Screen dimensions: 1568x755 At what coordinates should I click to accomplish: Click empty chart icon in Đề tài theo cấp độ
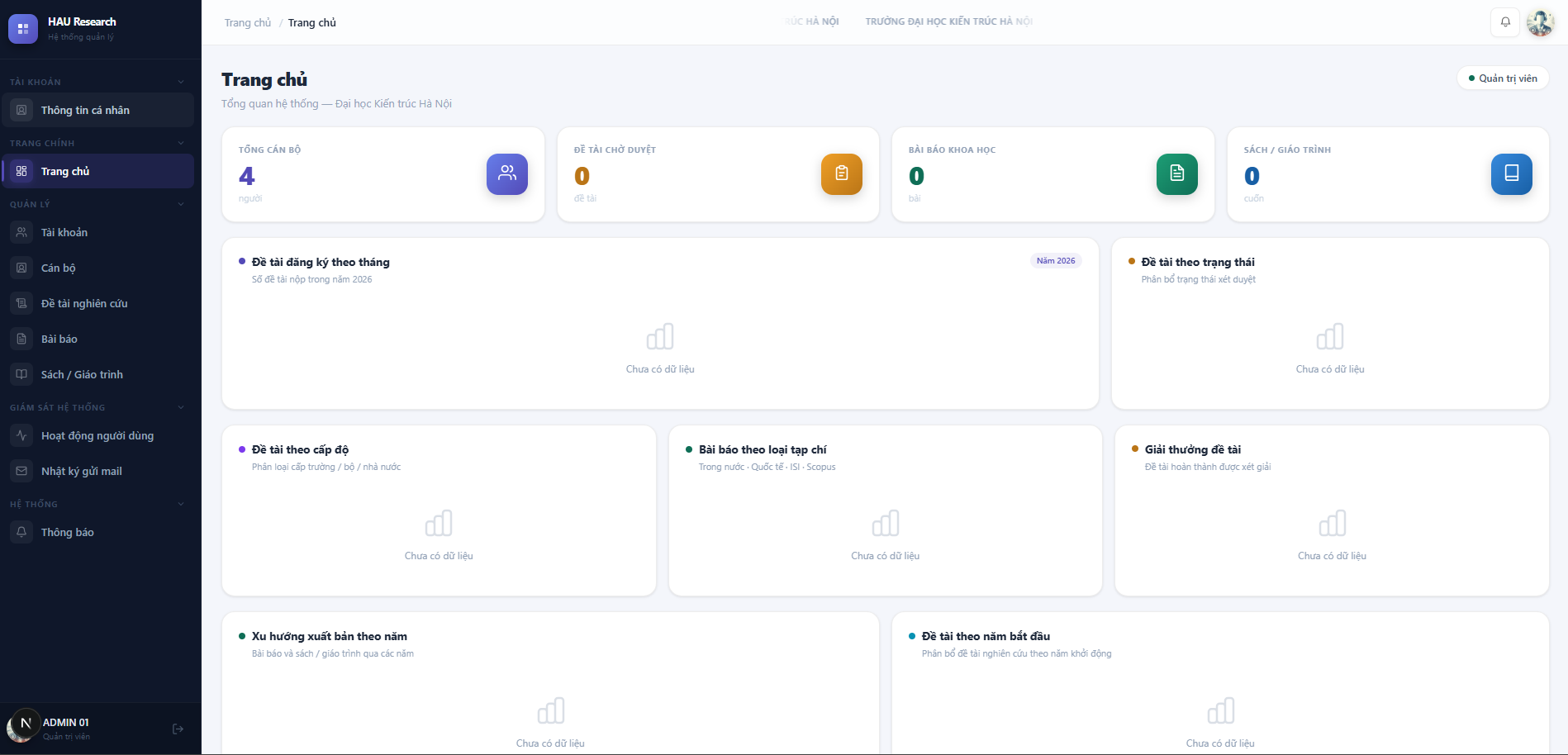439,523
